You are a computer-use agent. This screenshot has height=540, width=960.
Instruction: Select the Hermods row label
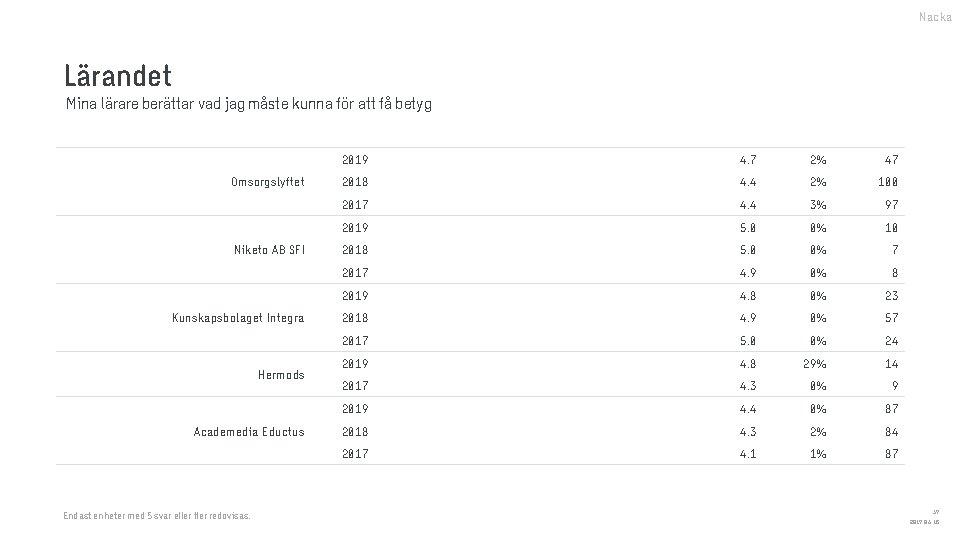click(x=281, y=375)
